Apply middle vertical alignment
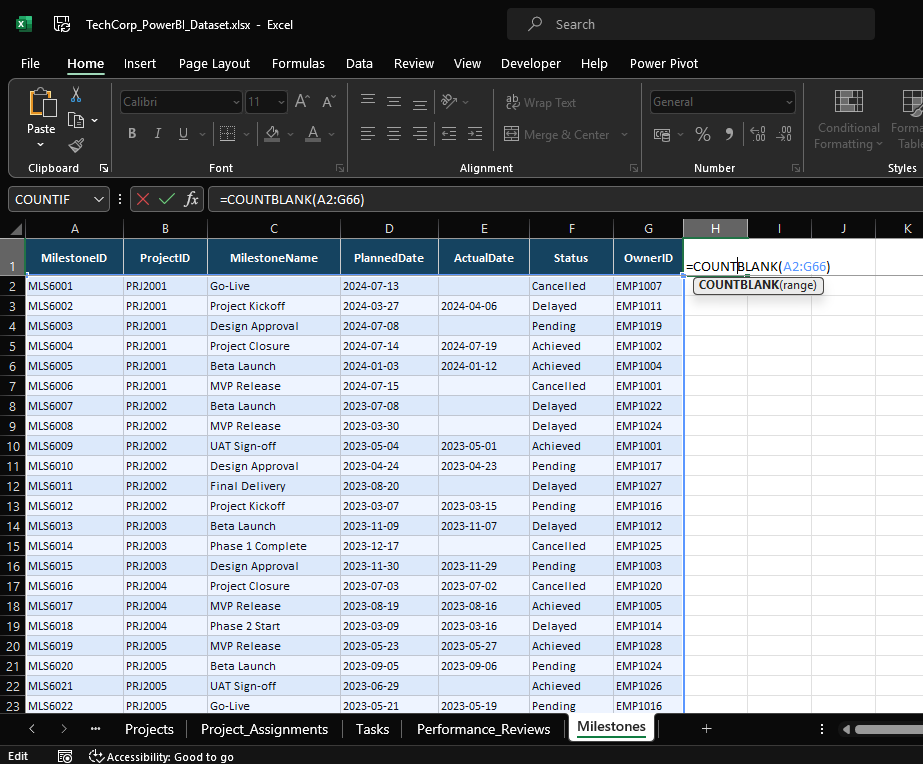 click(x=394, y=102)
